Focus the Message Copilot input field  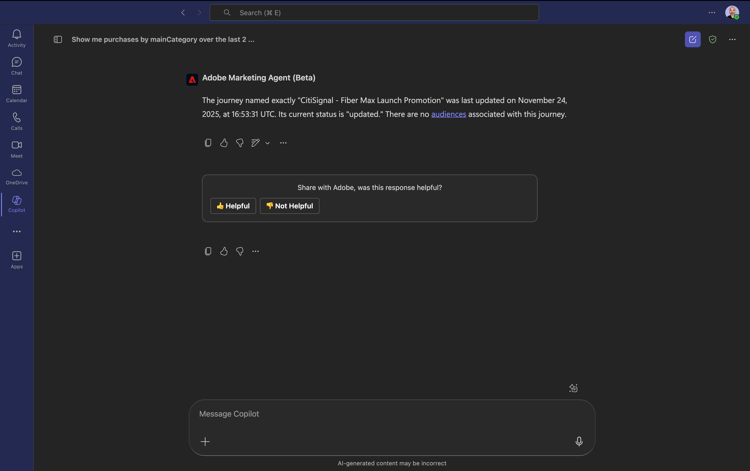coord(392,414)
